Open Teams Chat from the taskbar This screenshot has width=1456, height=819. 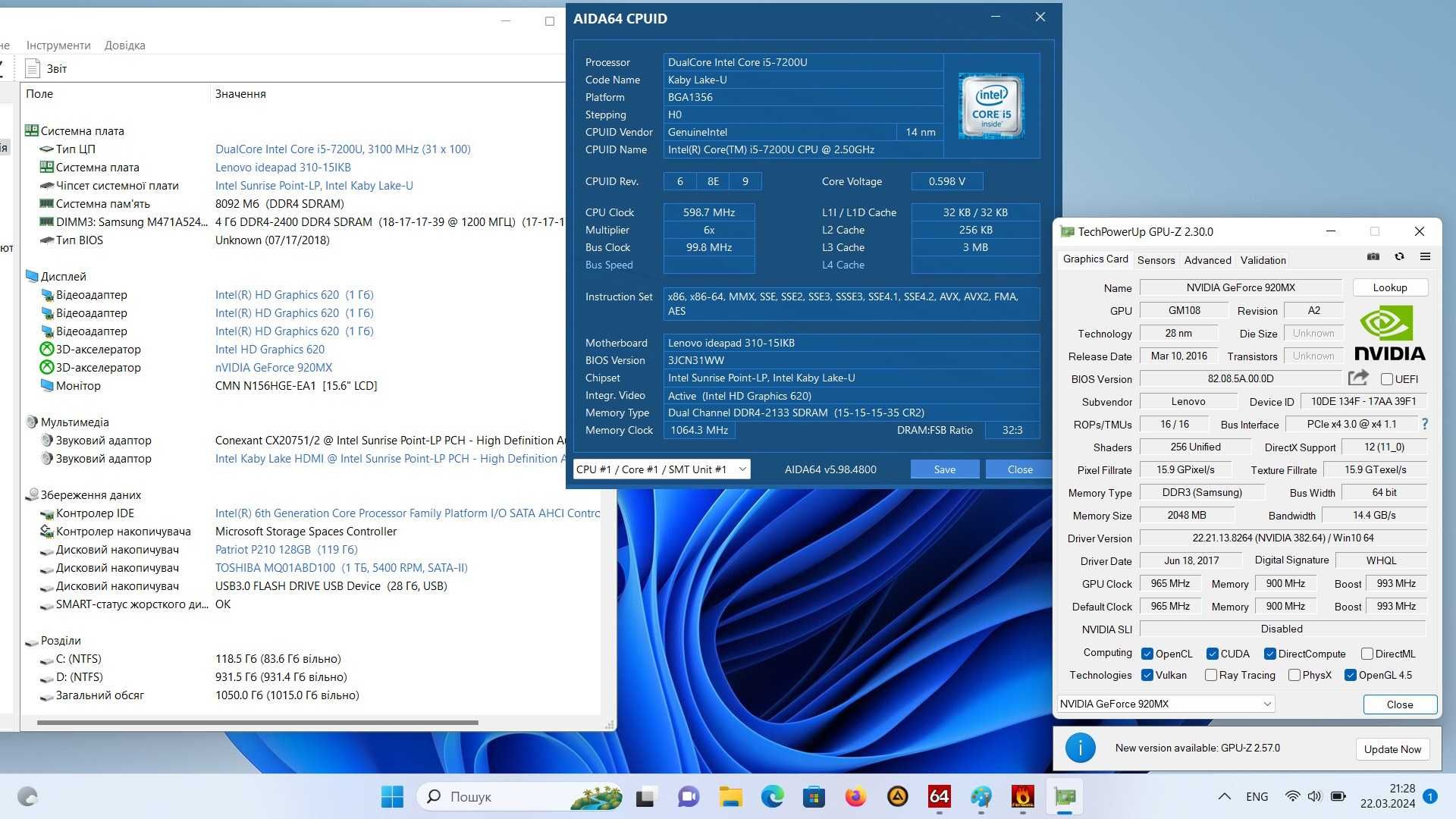click(688, 796)
